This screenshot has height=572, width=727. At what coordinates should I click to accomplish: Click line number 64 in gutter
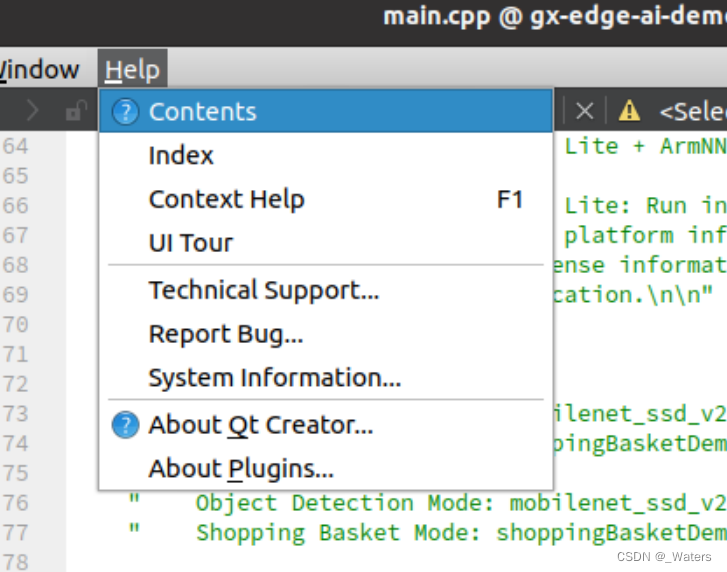(x=16, y=146)
